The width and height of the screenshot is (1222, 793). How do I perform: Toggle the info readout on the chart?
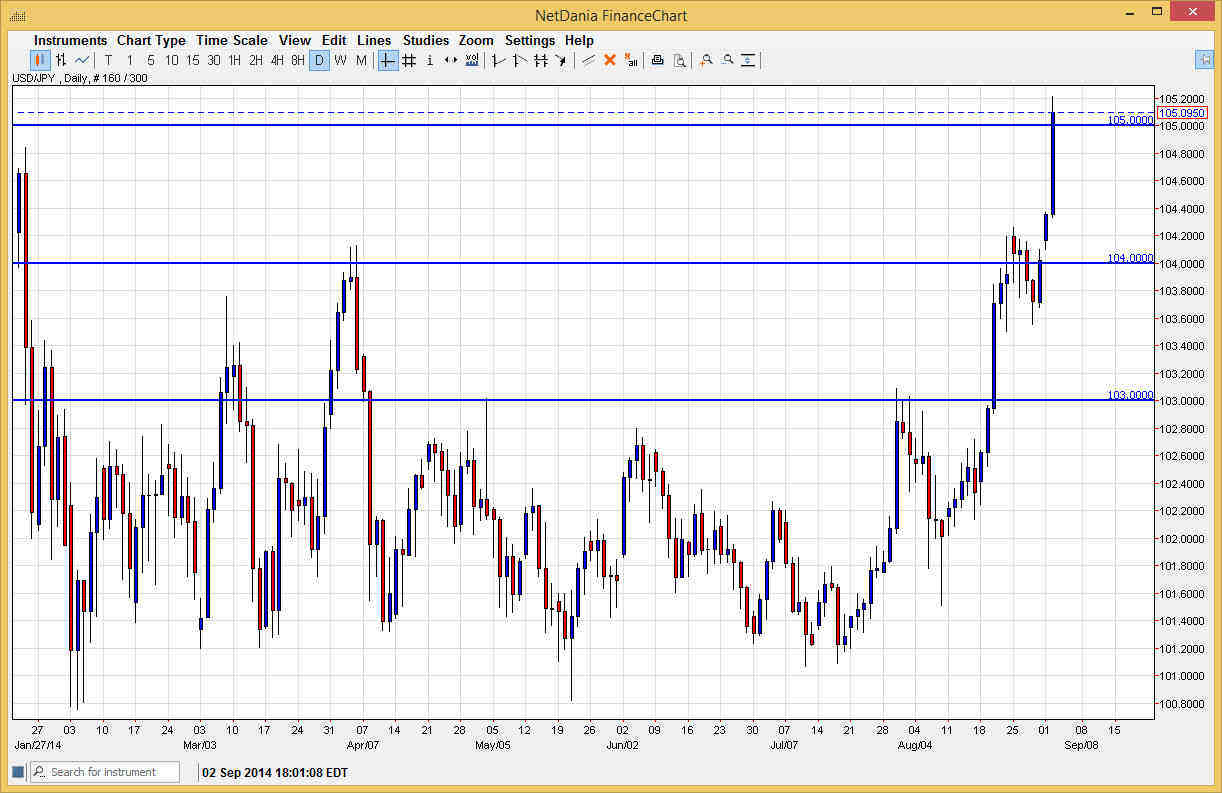(x=429, y=60)
